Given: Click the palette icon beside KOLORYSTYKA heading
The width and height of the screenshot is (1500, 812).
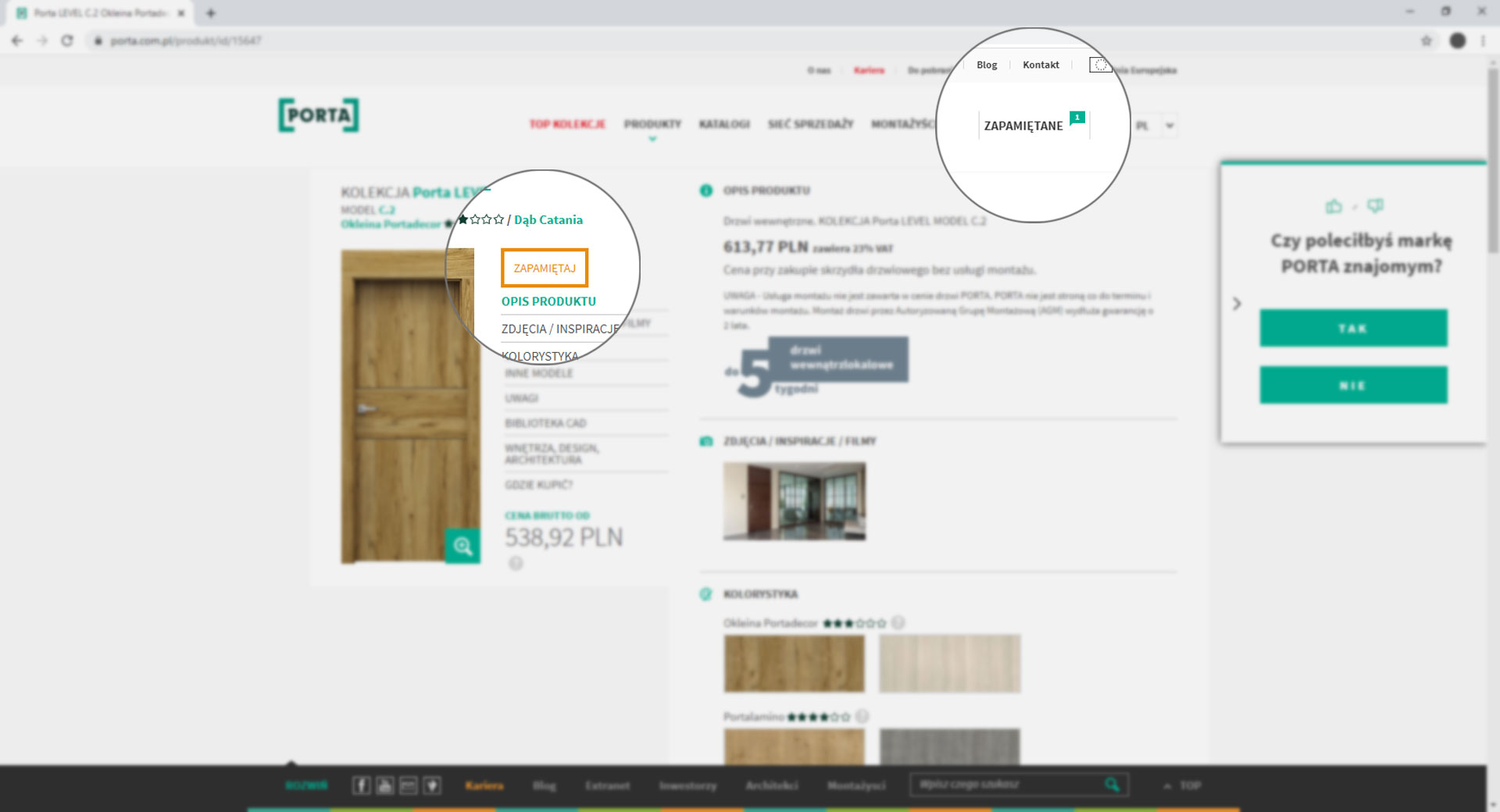Looking at the screenshot, I should 706,594.
